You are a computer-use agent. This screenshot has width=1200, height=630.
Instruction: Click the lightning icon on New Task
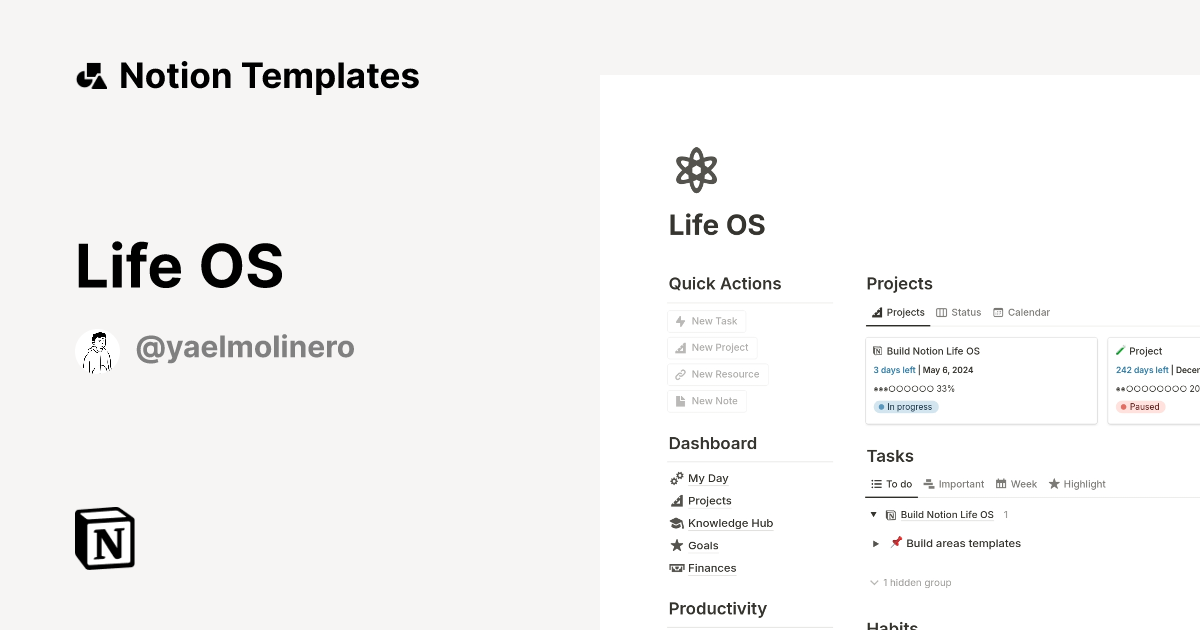[x=682, y=320]
